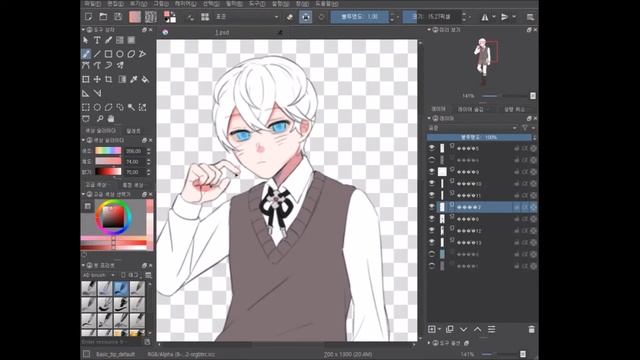Hide the layer ending in 10

(x=432, y=183)
